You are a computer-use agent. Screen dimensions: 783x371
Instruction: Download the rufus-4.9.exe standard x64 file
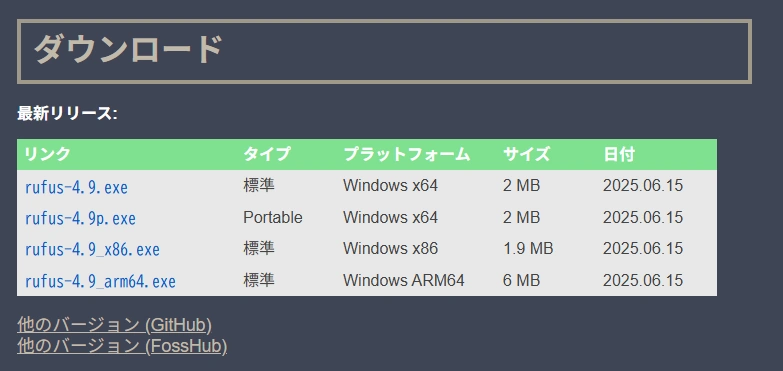point(76,187)
